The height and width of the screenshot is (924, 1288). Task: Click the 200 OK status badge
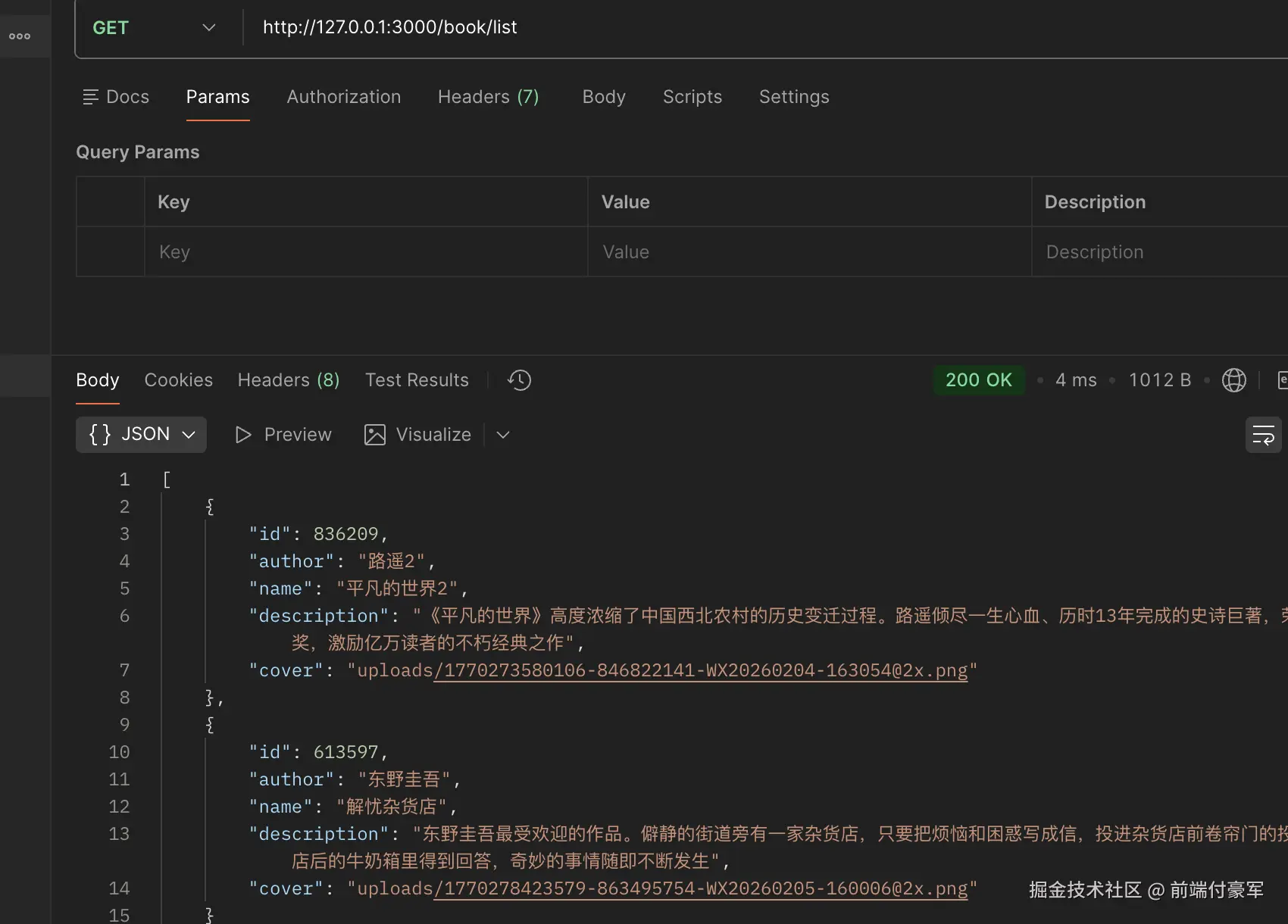click(979, 380)
